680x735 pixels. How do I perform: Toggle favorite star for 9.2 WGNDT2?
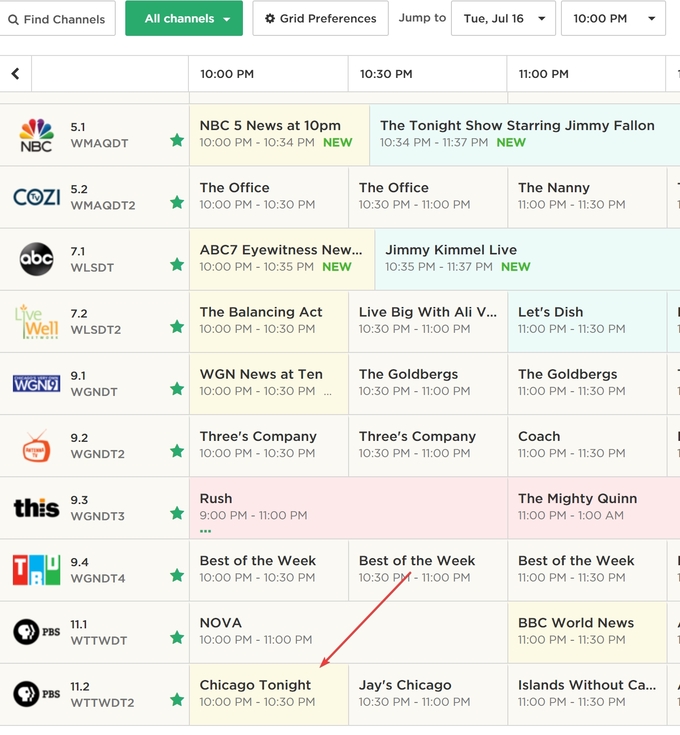click(177, 451)
